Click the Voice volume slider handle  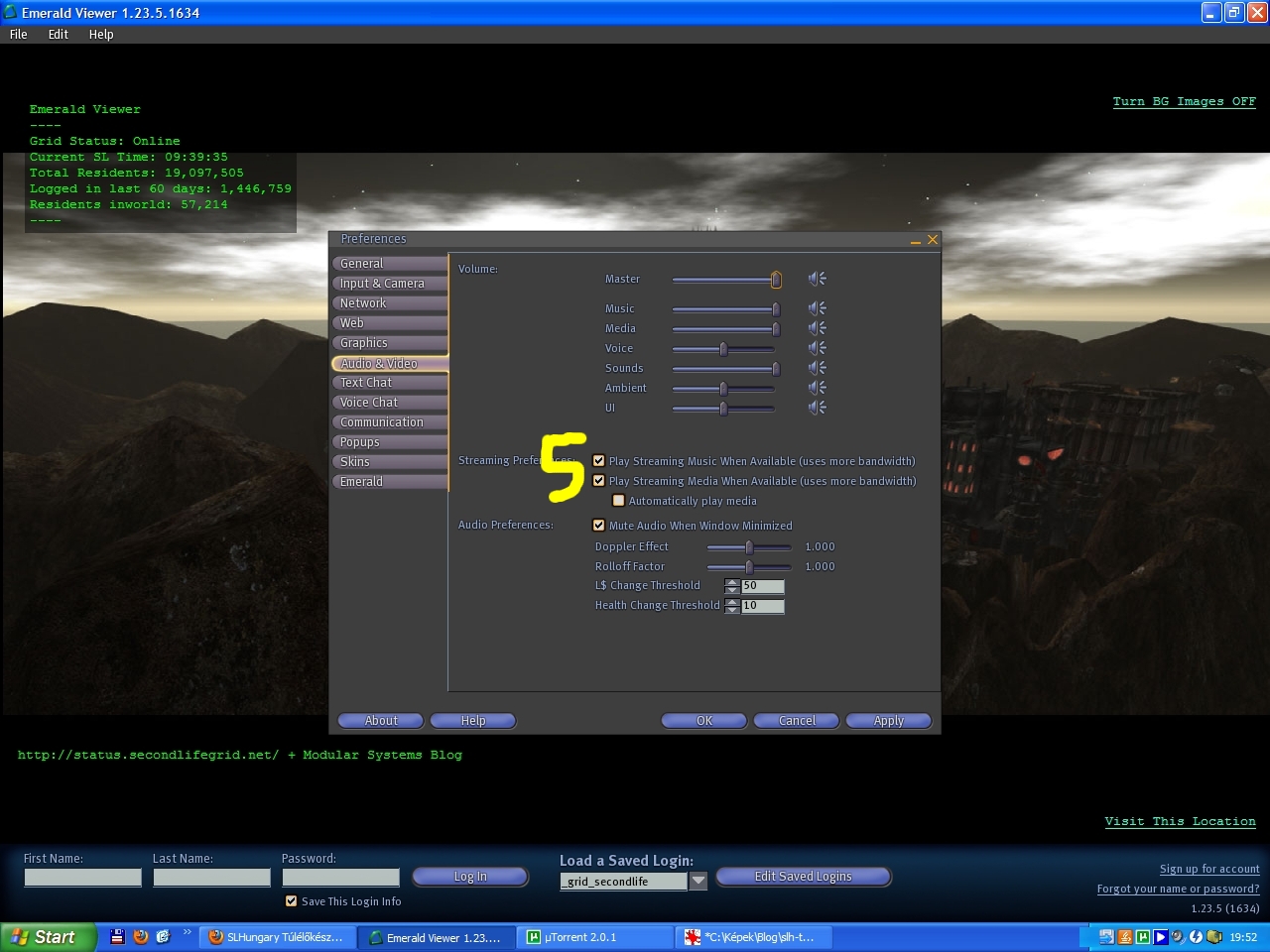(723, 349)
